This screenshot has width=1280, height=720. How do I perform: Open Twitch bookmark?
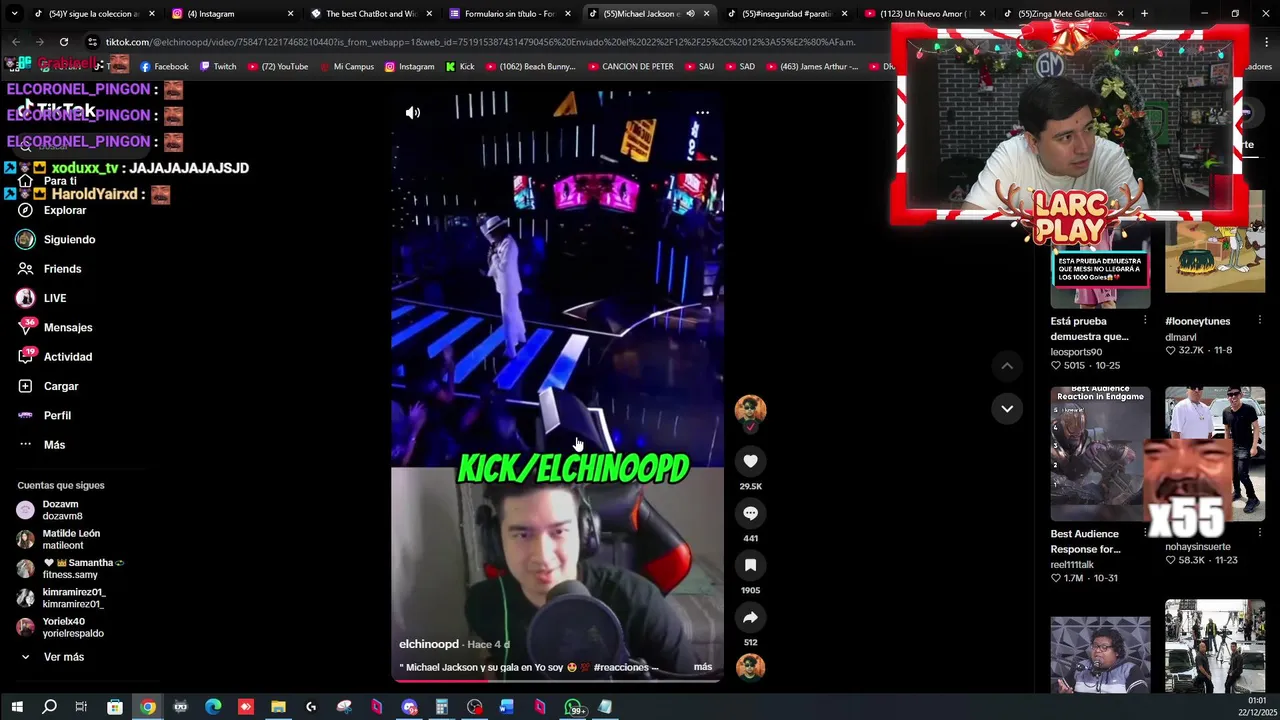(x=218, y=66)
